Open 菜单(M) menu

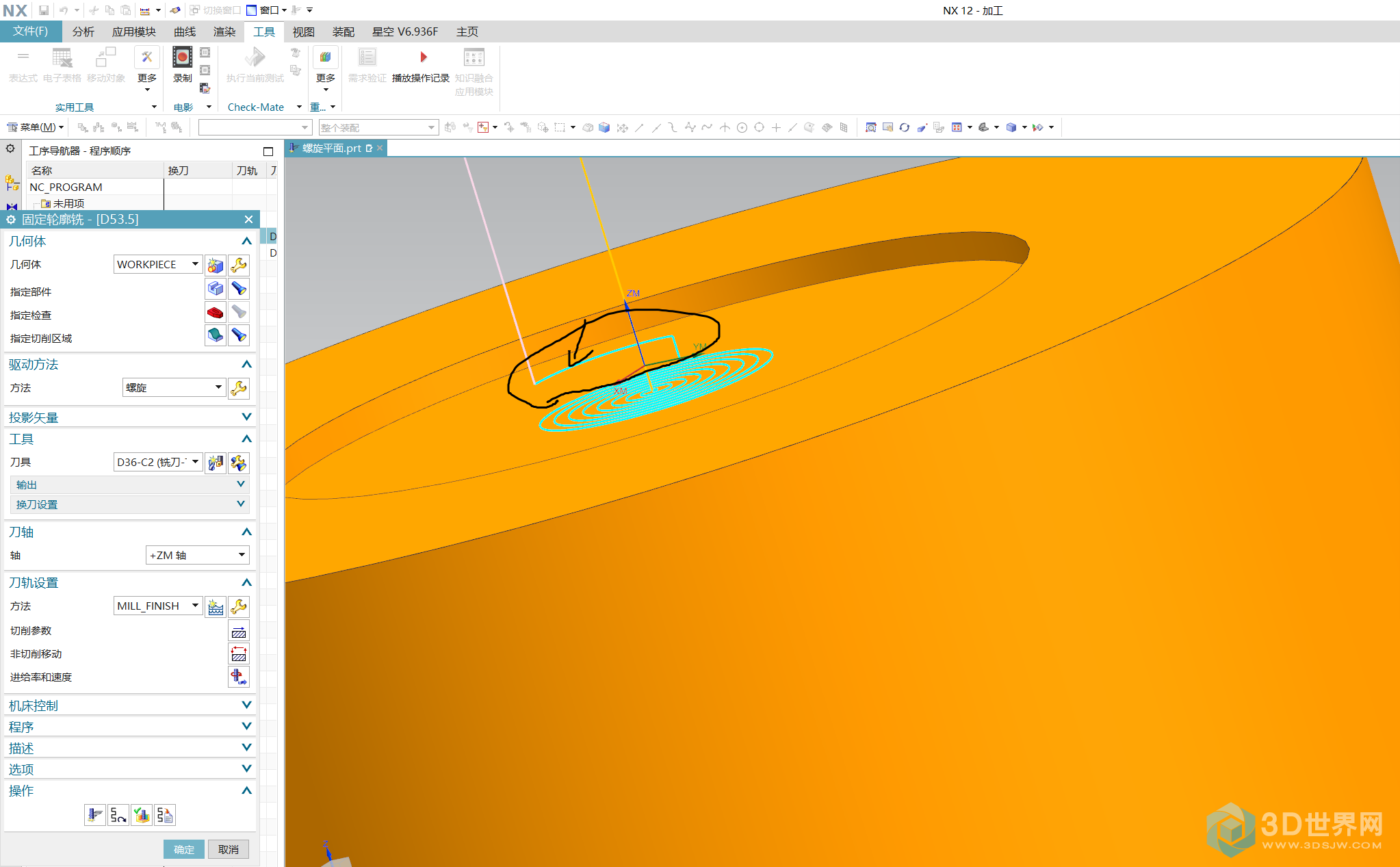pos(36,127)
